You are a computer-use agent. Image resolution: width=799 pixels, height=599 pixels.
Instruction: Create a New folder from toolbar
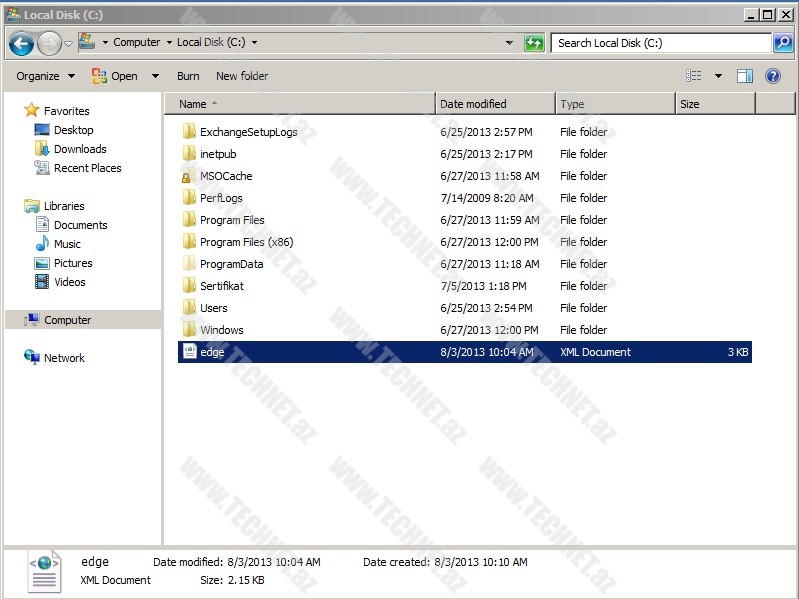click(242, 76)
